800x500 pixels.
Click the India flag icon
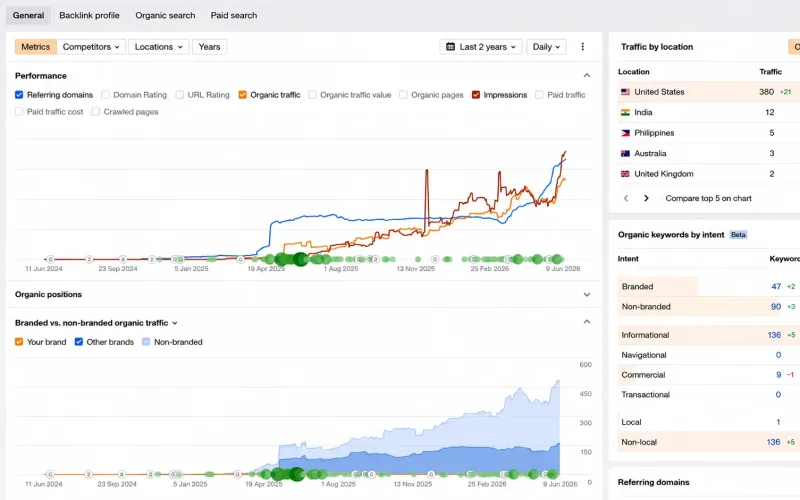tap(625, 112)
